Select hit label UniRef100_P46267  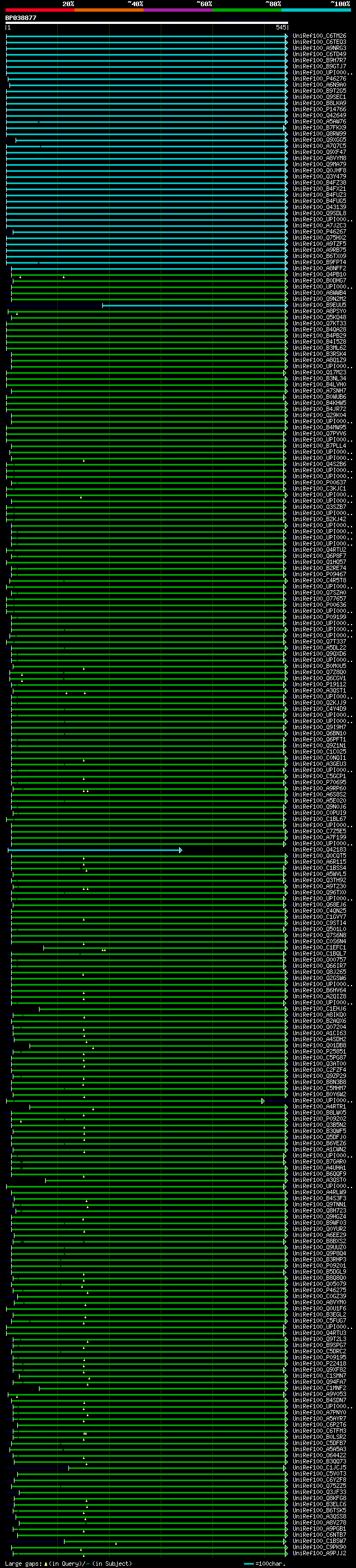click(x=319, y=232)
